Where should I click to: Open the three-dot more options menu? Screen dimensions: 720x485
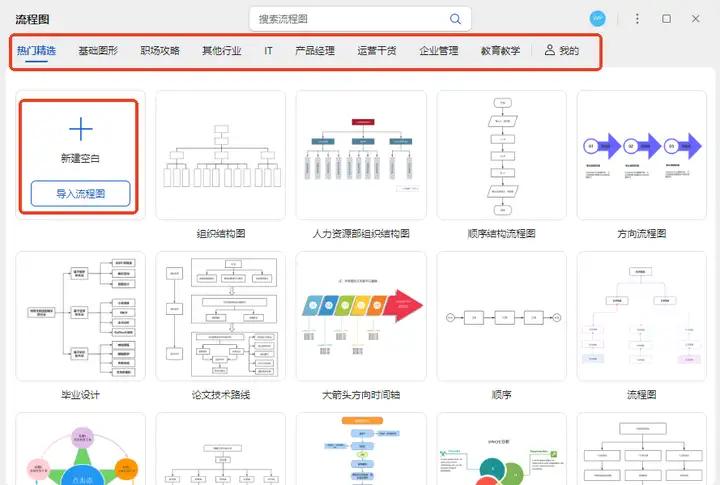click(637, 19)
